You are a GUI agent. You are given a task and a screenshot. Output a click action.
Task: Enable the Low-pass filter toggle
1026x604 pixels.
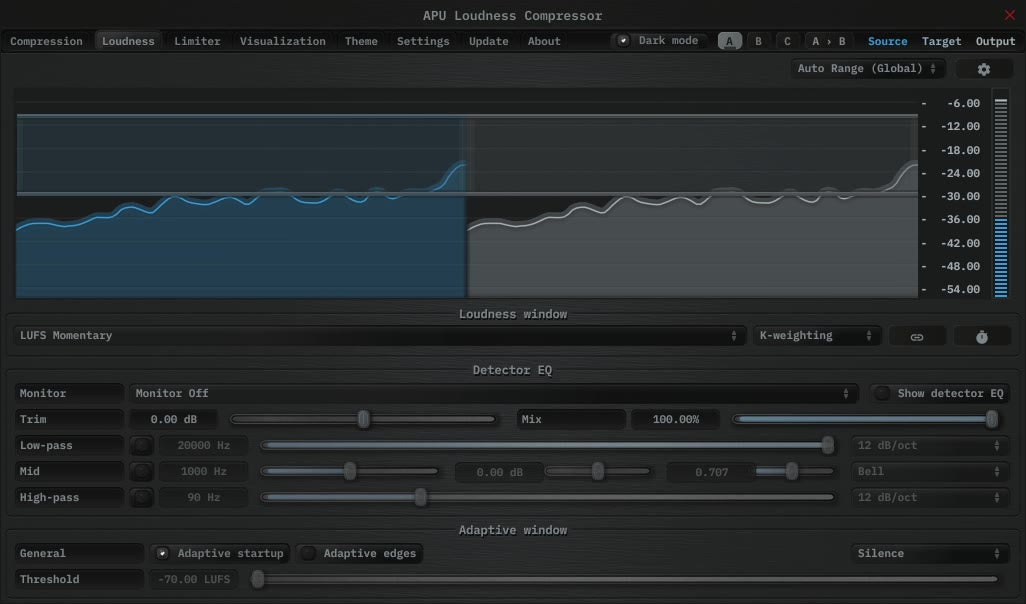tap(141, 446)
